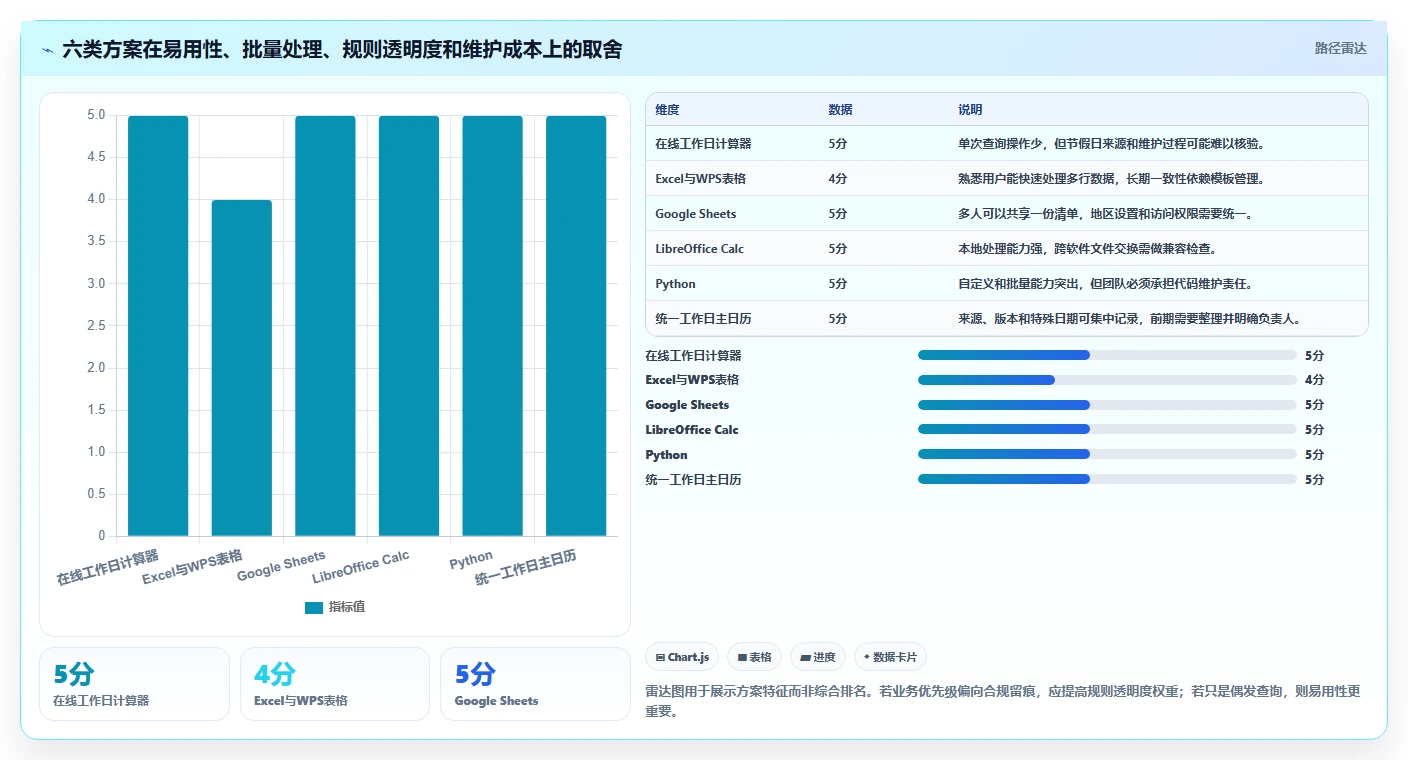1408x760 pixels.
Task: Select the Chart.js chip
Action: tap(682, 657)
